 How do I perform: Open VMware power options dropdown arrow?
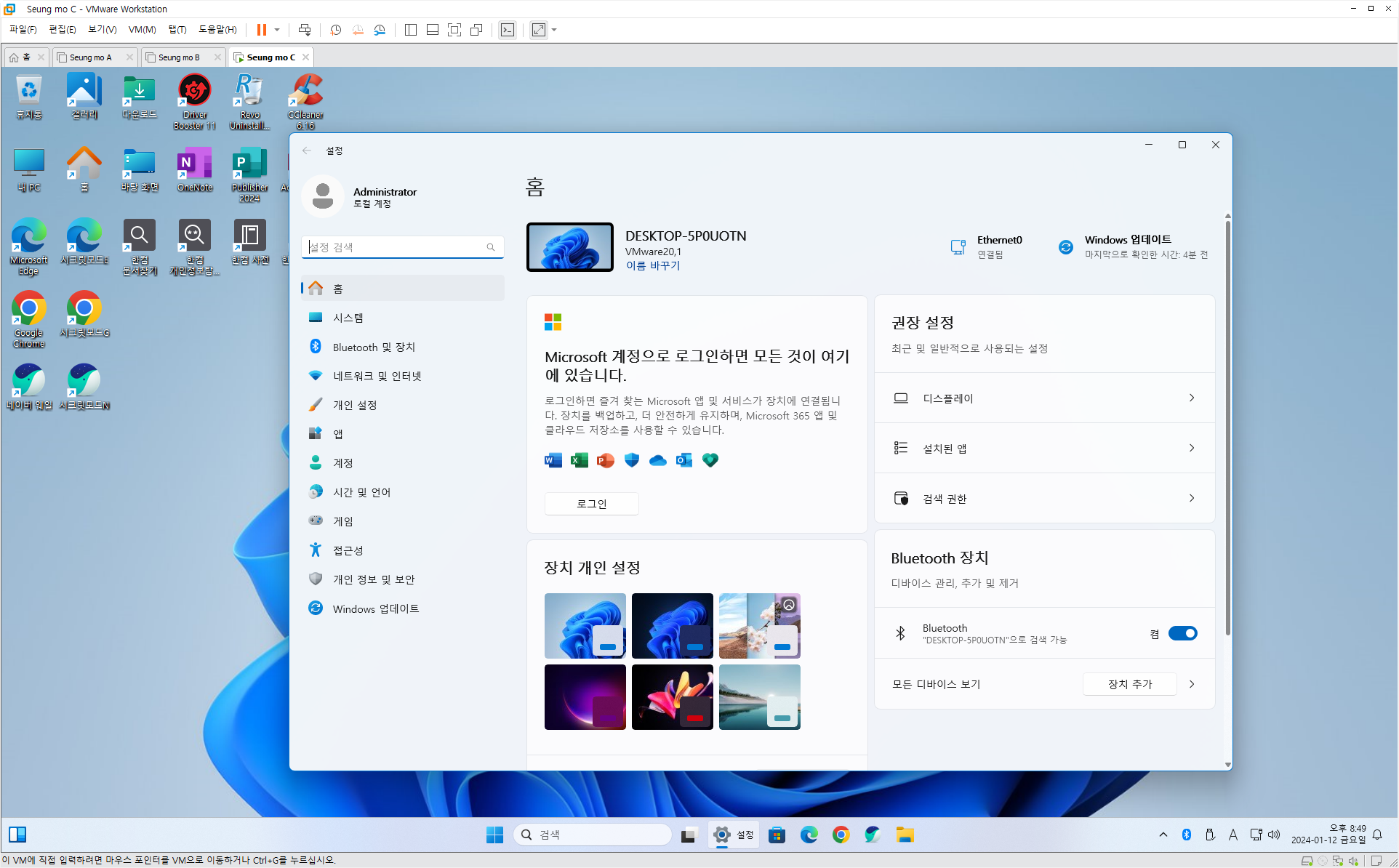(x=277, y=30)
